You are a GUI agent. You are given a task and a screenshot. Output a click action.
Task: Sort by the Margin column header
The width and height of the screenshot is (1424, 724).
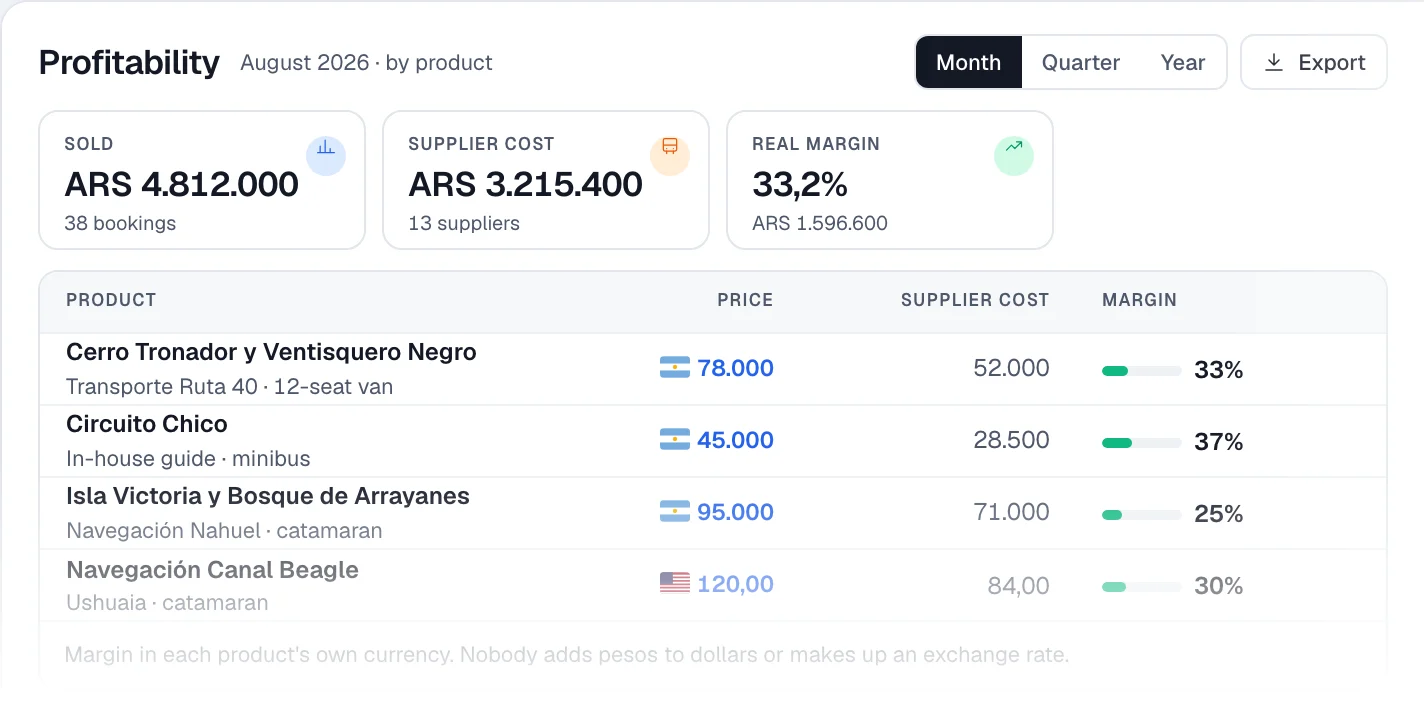(x=1139, y=300)
